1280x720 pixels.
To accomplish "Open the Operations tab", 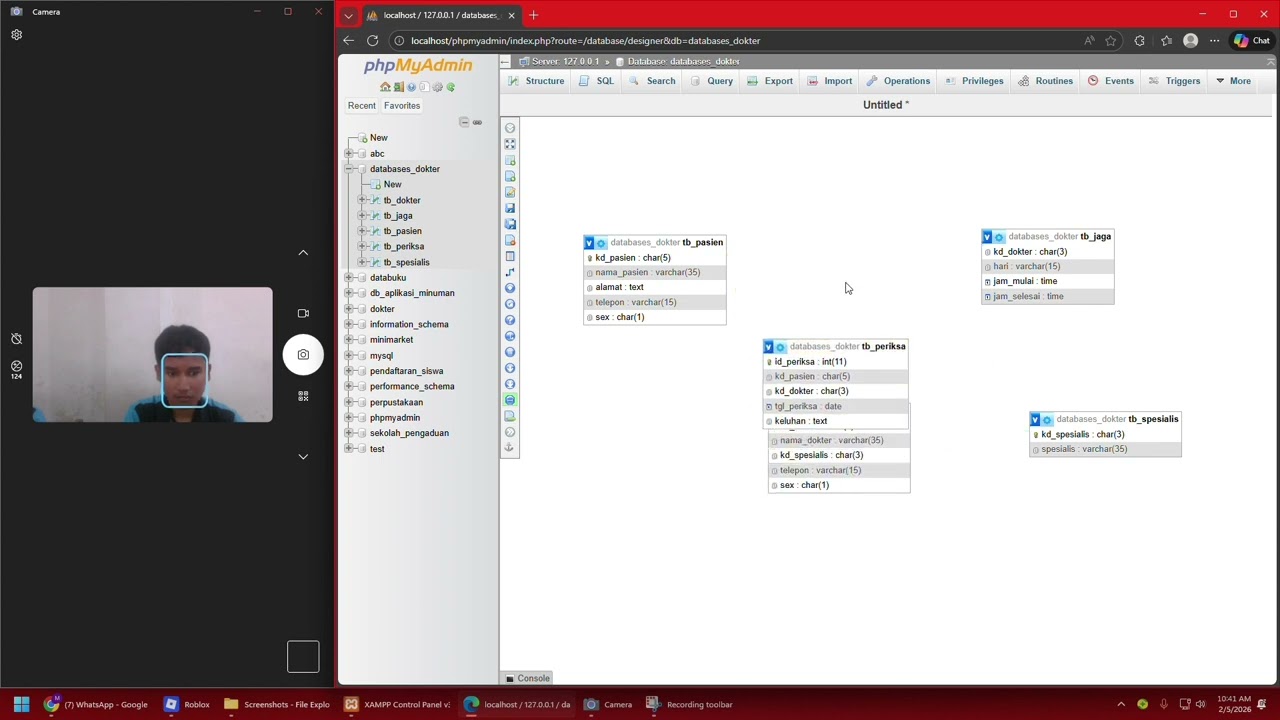I will 899,81.
